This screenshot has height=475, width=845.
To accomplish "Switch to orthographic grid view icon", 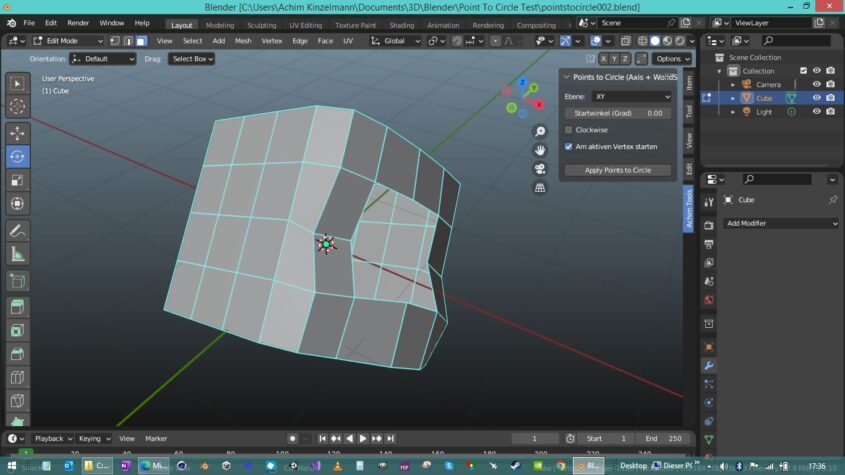I will click(540, 187).
